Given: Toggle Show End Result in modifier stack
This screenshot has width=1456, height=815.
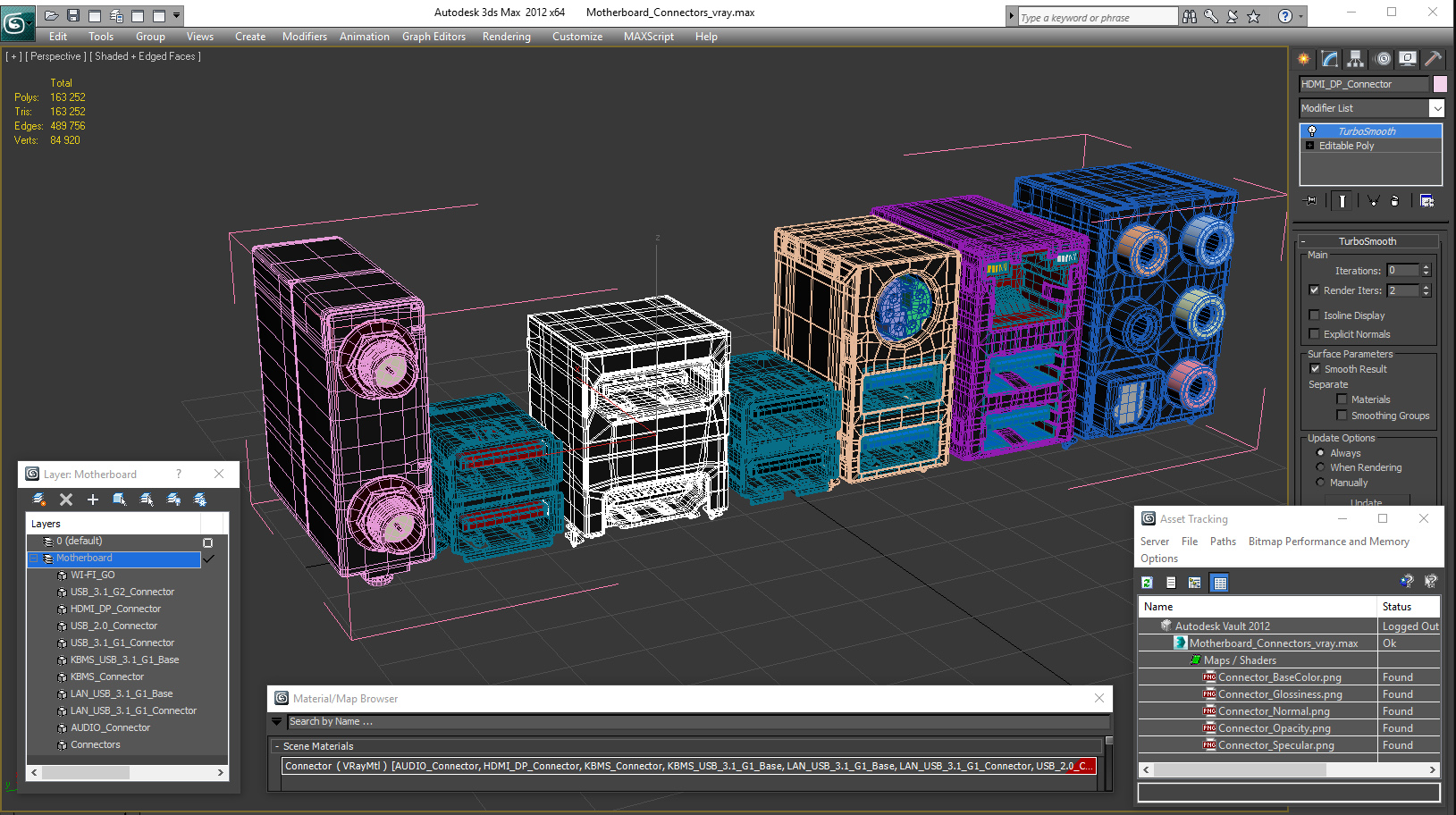Looking at the screenshot, I should (x=1342, y=201).
